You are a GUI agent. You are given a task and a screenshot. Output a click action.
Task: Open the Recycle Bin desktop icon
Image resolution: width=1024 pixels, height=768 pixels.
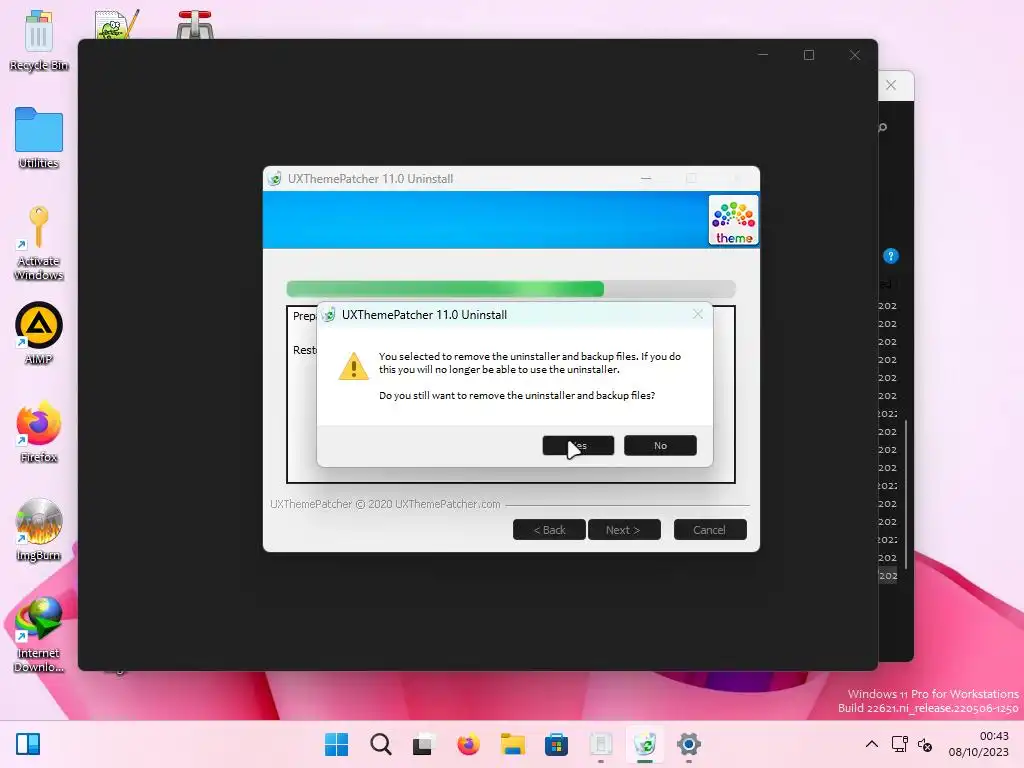39,40
